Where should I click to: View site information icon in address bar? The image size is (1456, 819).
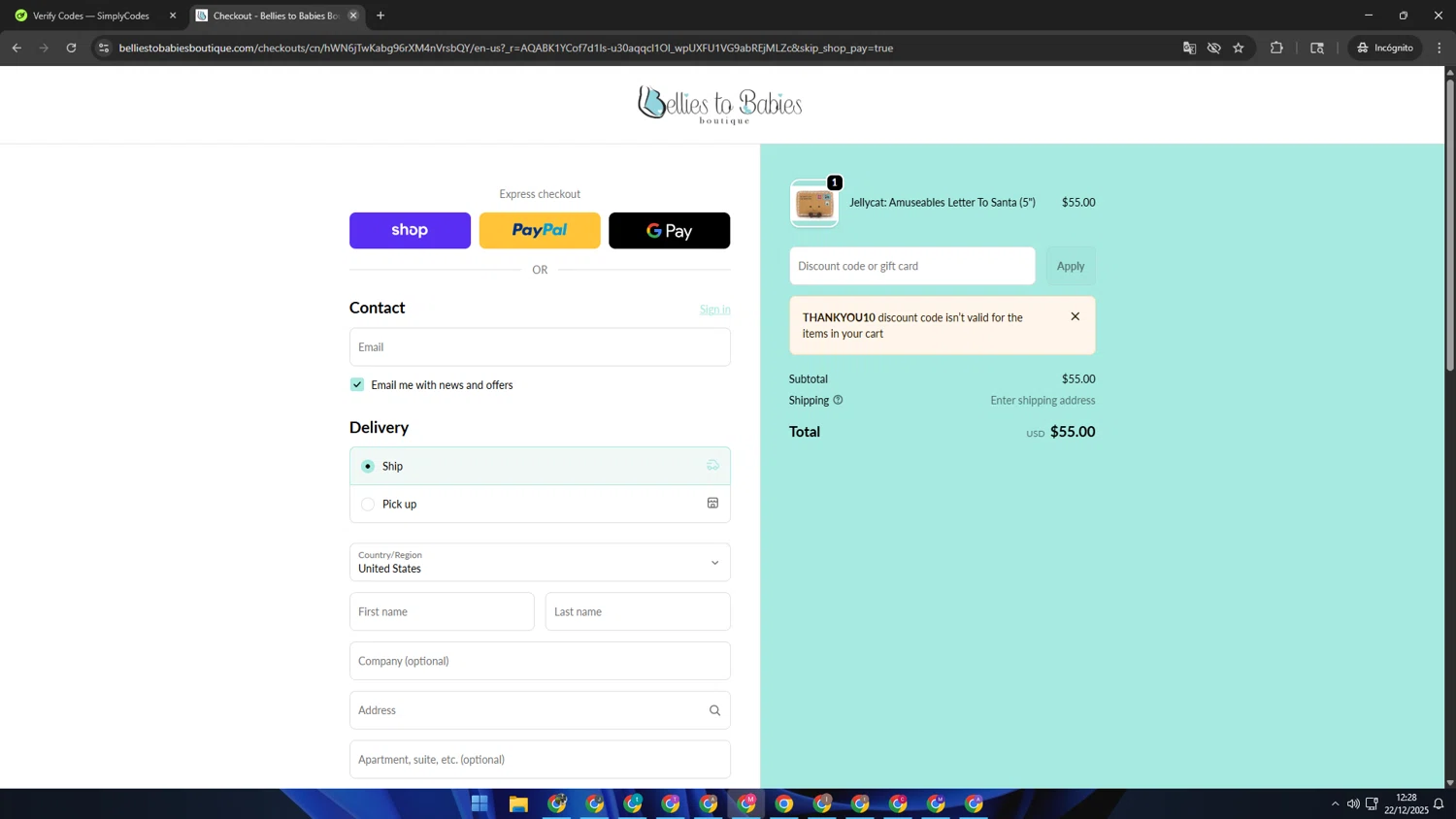point(104,48)
